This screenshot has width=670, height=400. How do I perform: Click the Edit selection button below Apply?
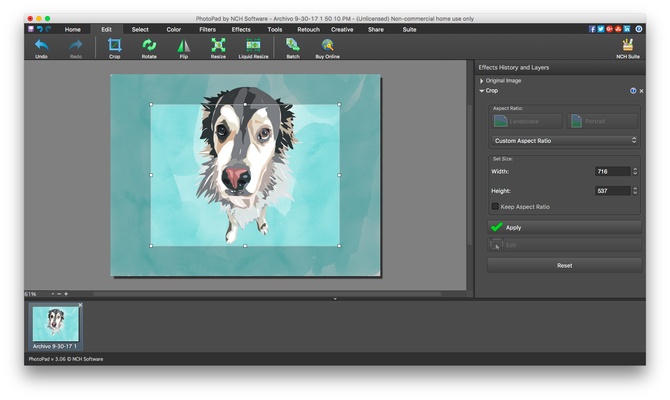click(x=564, y=245)
